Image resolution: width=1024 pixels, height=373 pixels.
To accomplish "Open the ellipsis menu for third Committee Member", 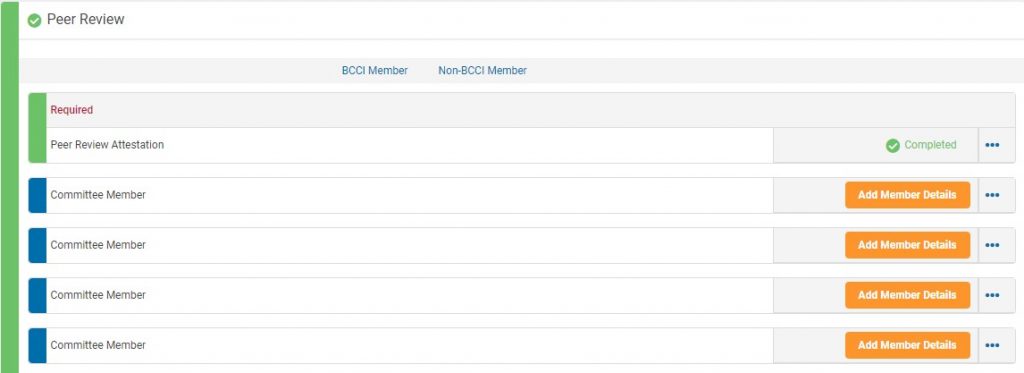I will coord(992,295).
